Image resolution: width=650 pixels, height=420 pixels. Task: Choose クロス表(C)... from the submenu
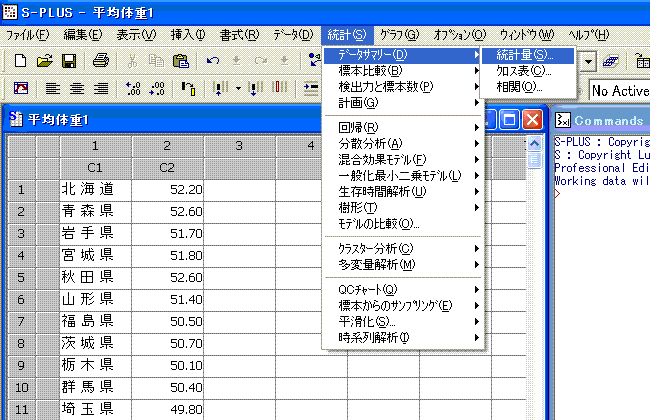[x=528, y=71]
